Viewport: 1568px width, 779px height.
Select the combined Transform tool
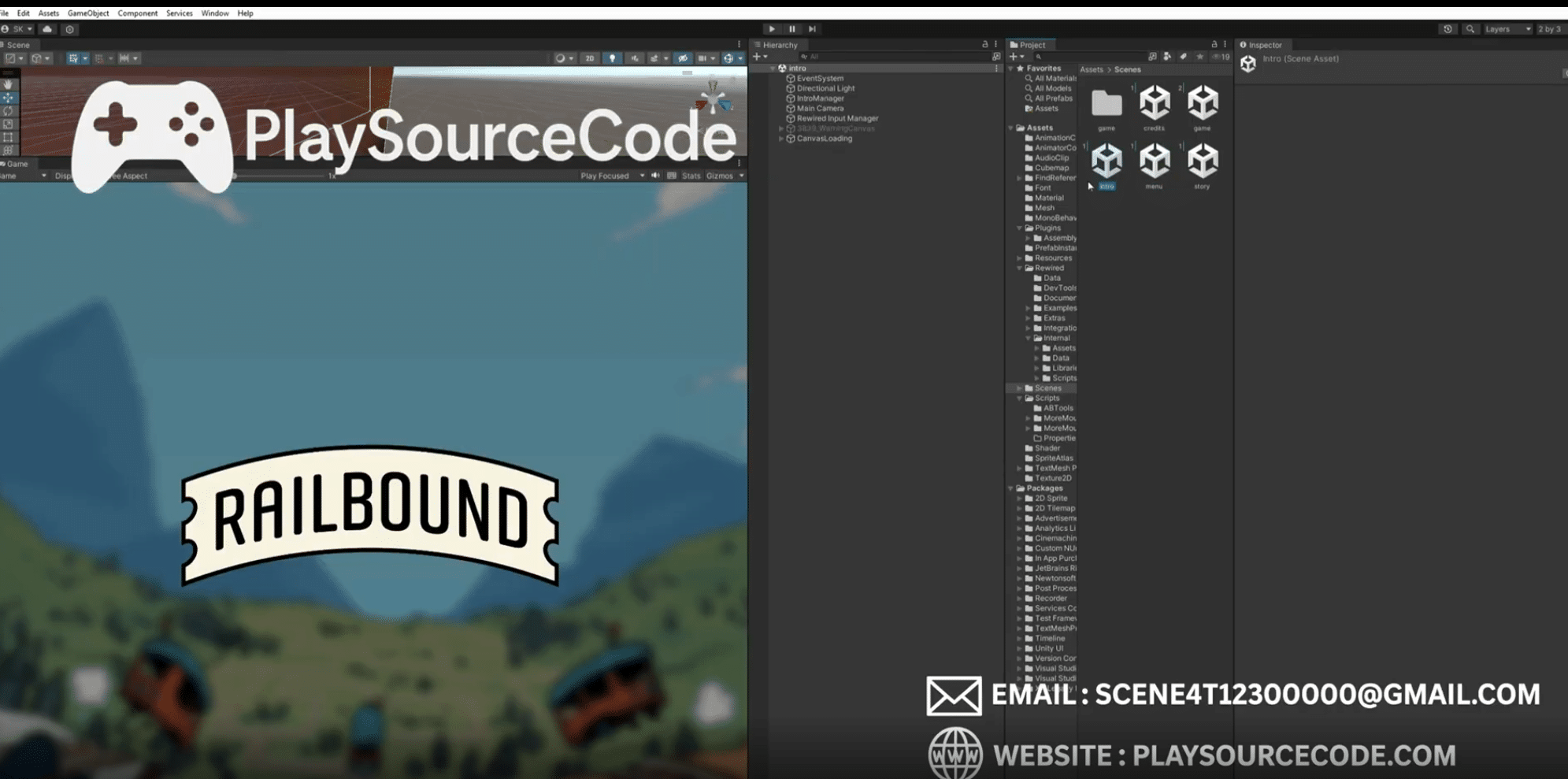click(x=8, y=150)
